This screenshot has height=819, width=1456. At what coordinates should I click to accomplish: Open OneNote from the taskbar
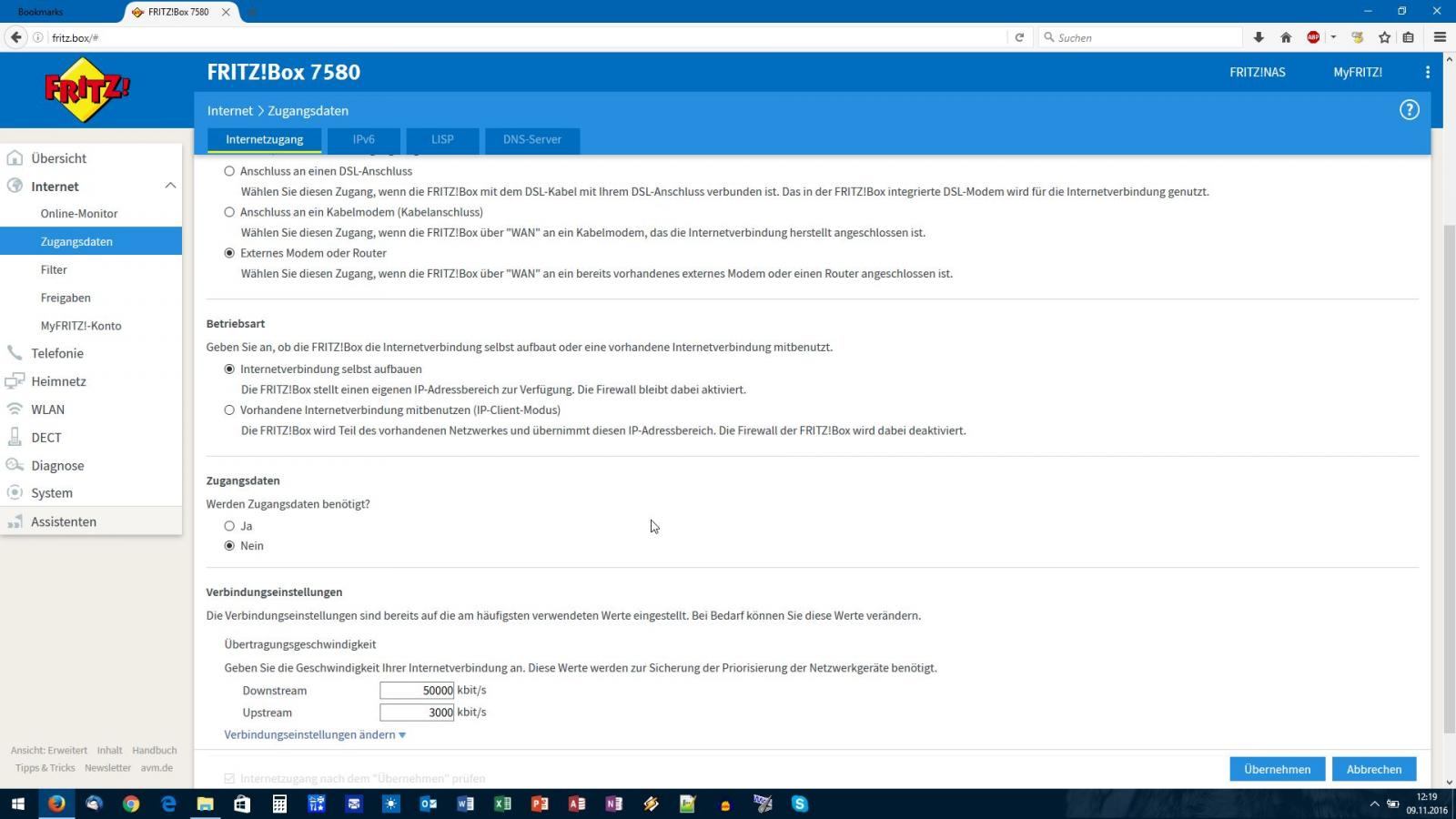(x=614, y=804)
